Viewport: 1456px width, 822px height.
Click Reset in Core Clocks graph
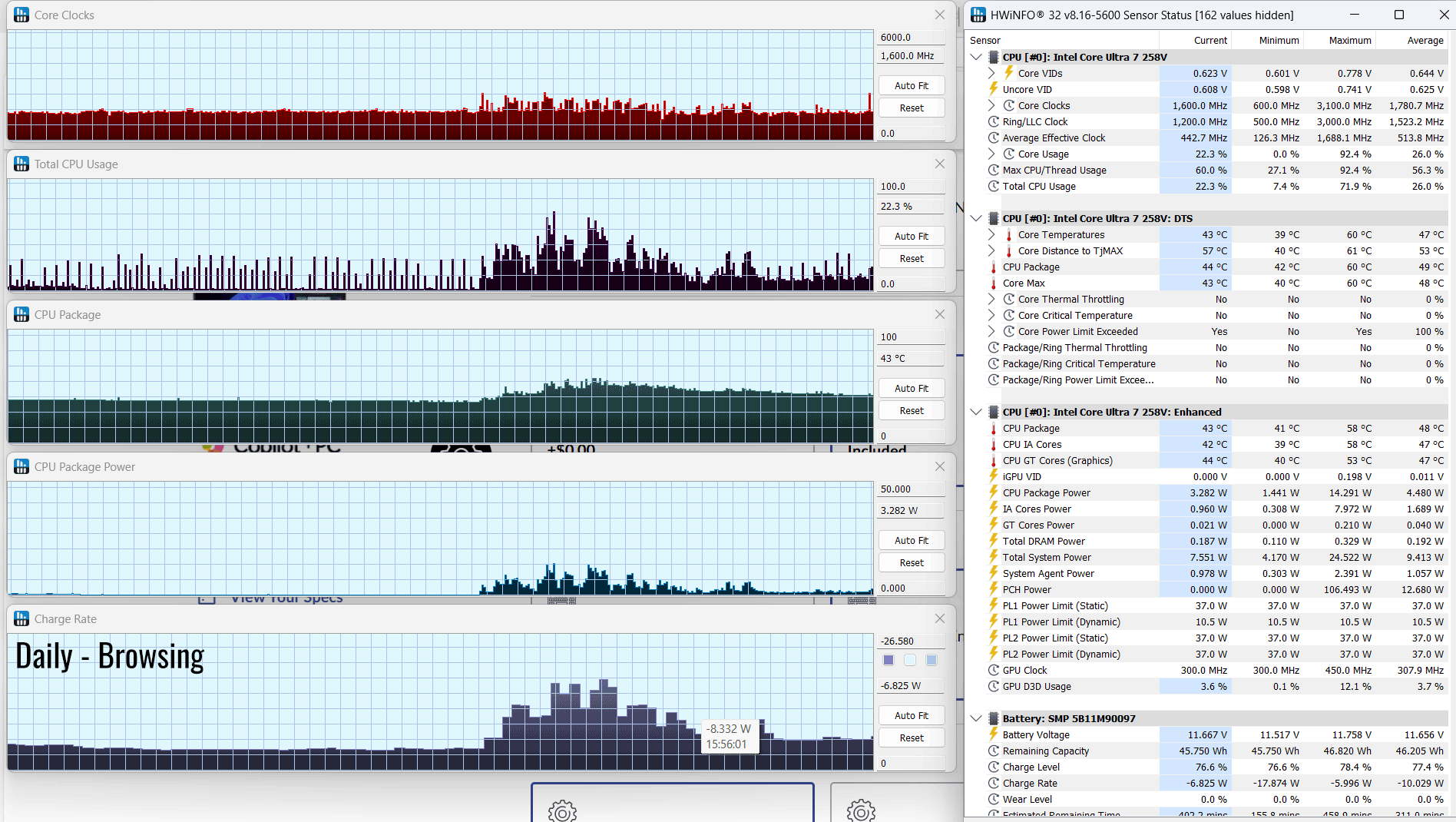[x=912, y=108]
